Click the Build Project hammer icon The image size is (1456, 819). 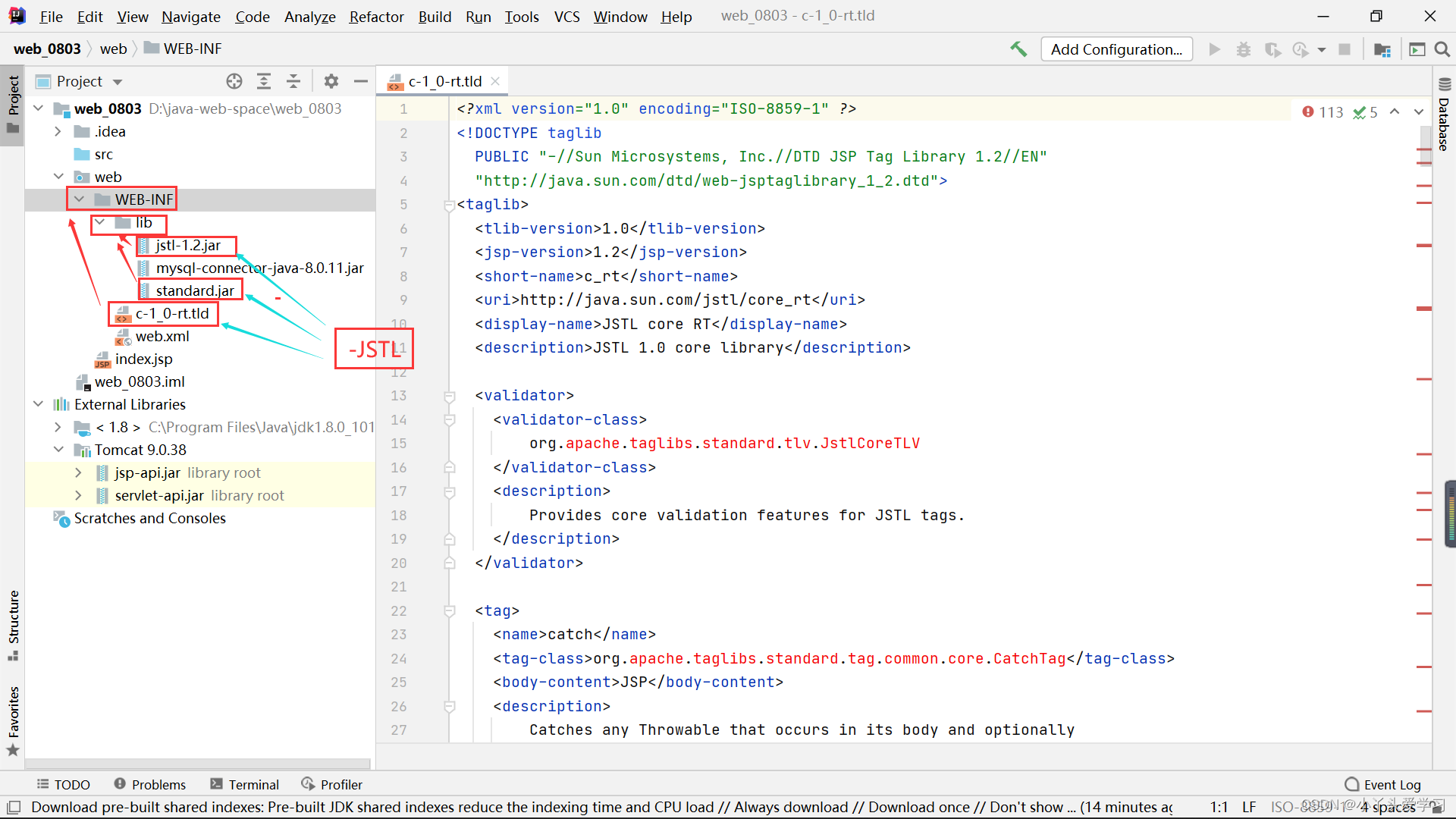point(1018,49)
